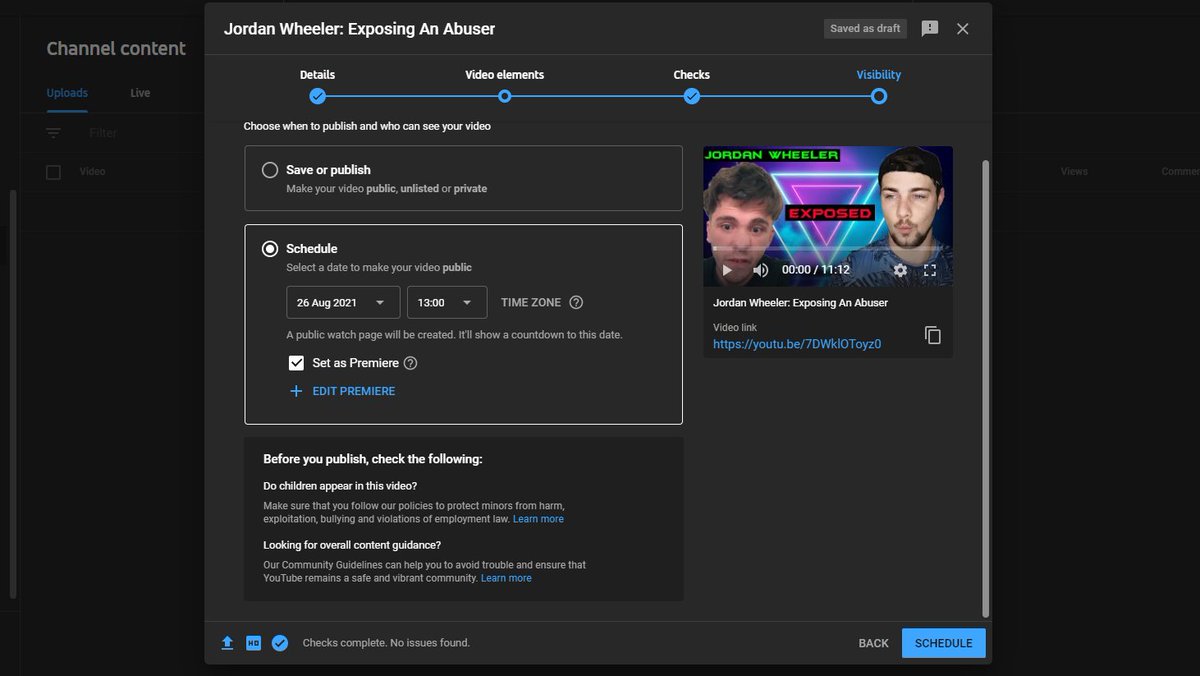The height and width of the screenshot is (676, 1200).
Task: Select the Save or publish radio button
Action: click(x=270, y=170)
